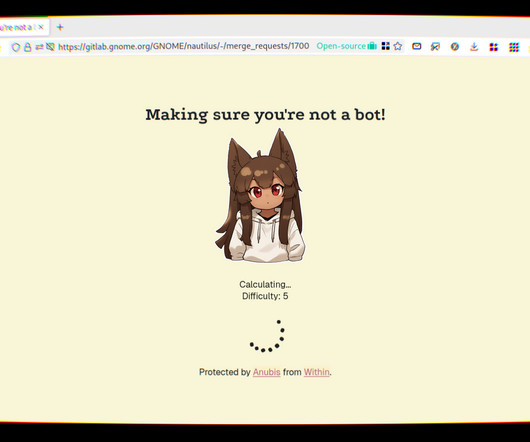Click the gitlab.gnome.org URL field
Viewport: 530px width, 442px height.
184,46
